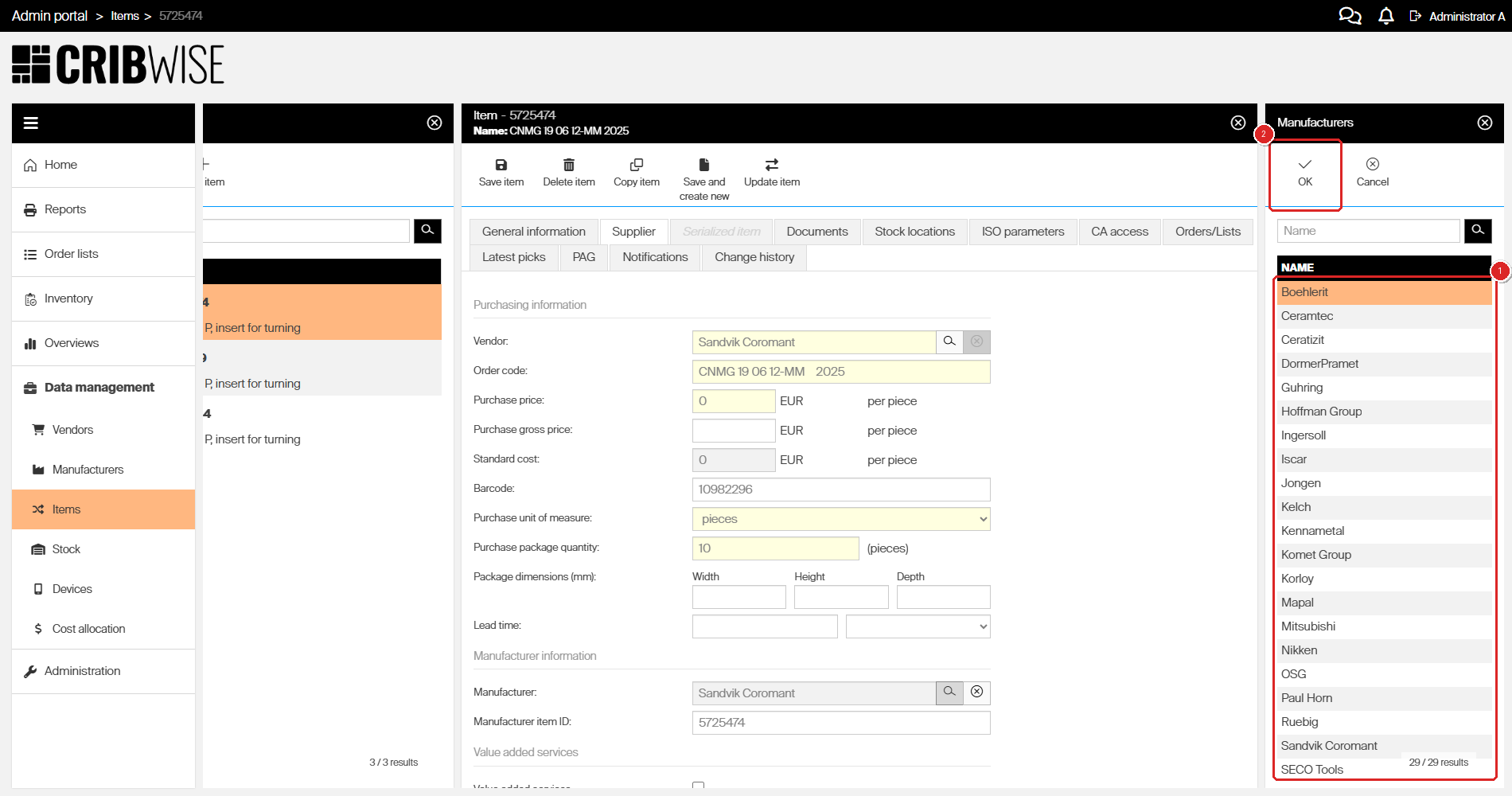
Task: Click the Barcode field
Action: click(841, 490)
